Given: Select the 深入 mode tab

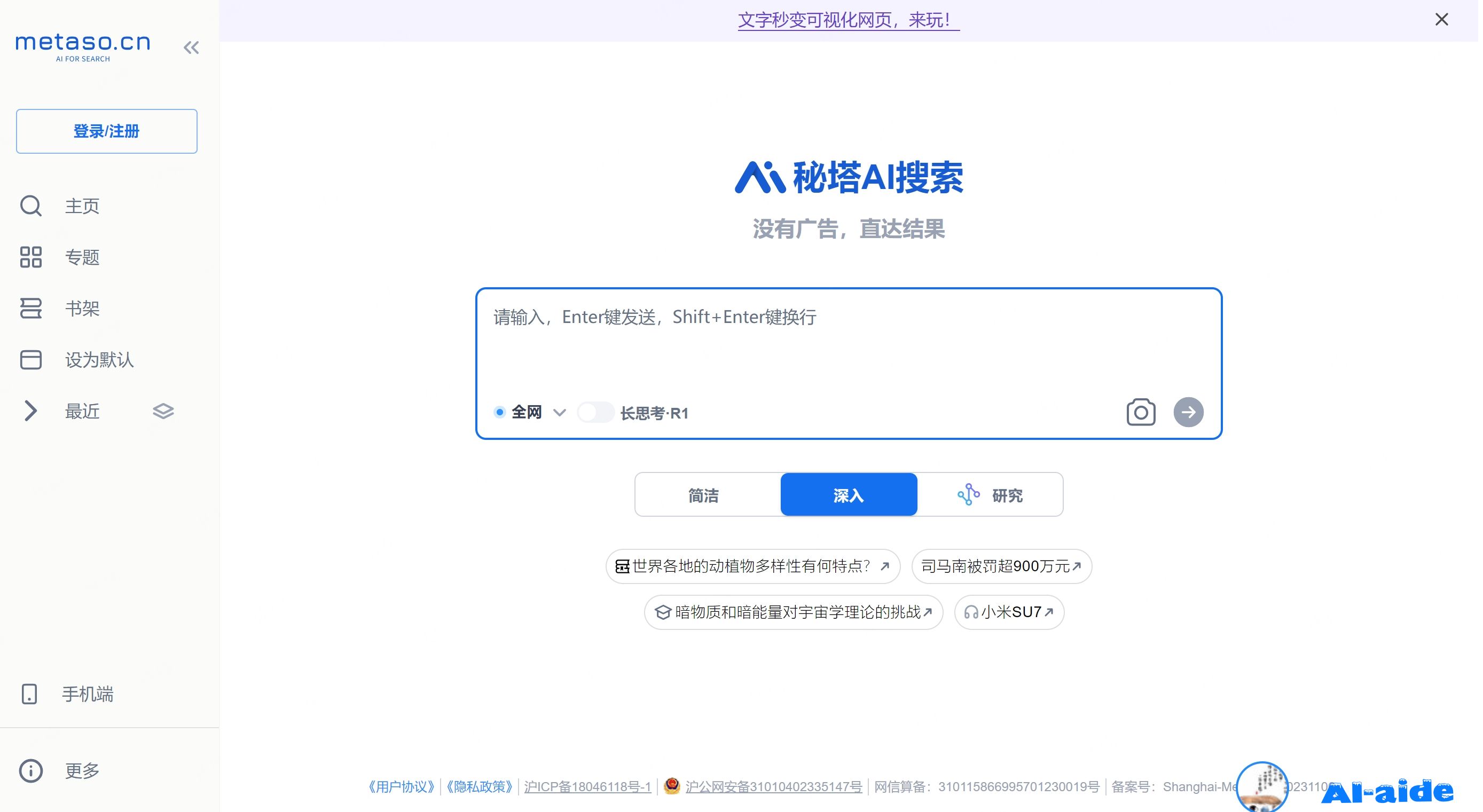Looking at the screenshot, I should pyautogui.click(x=849, y=495).
